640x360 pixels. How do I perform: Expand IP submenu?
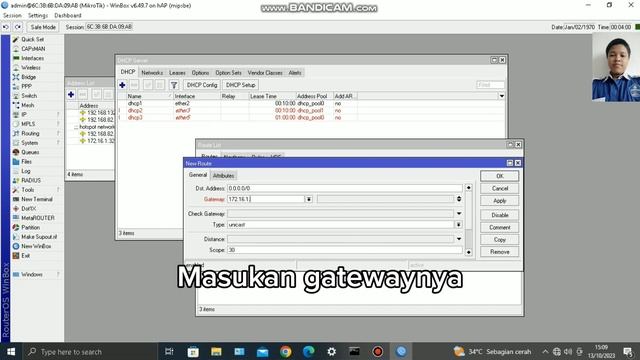tap(37, 115)
